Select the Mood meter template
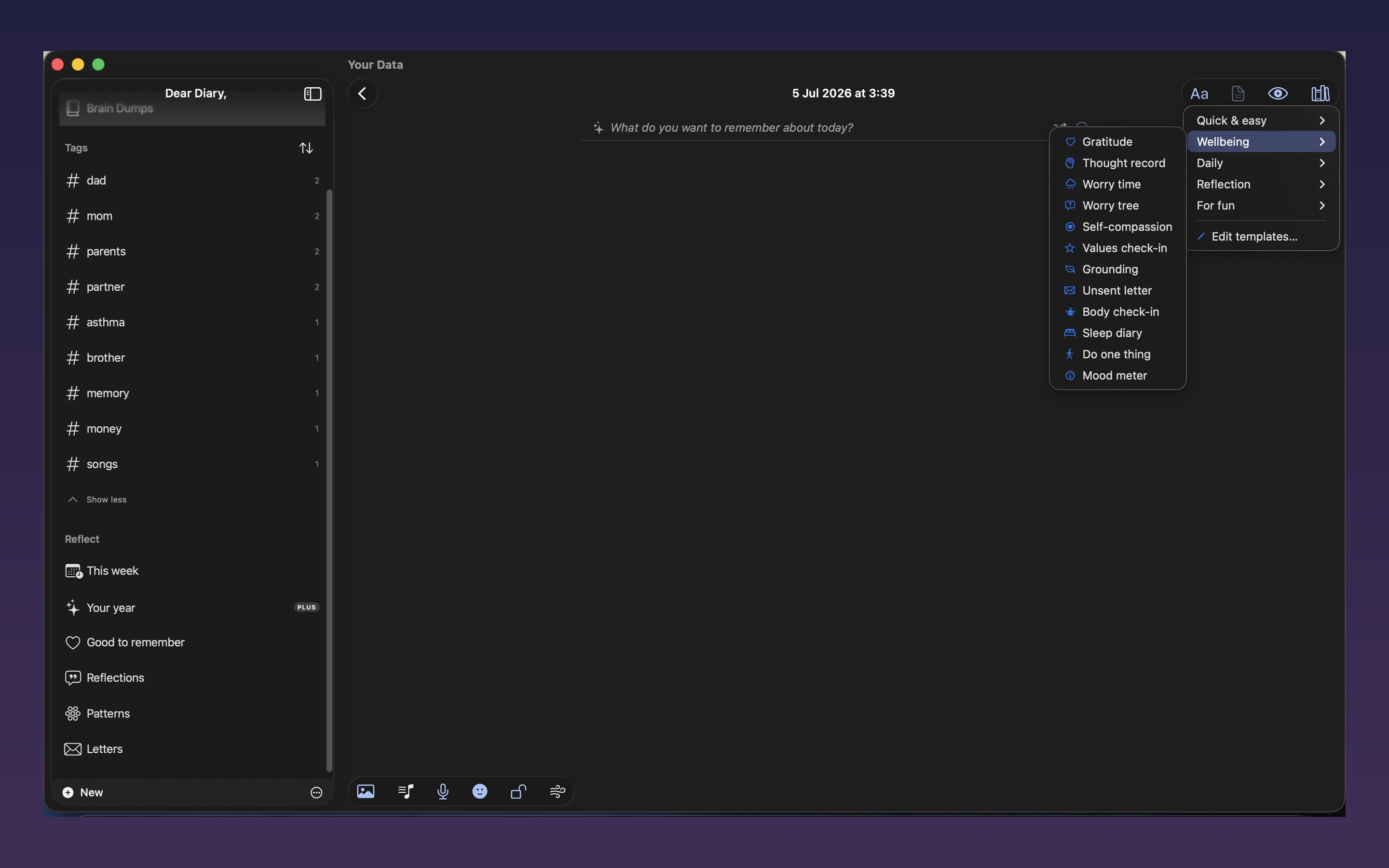Image resolution: width=1389 pixels, height=868 pixels. 1117,376
